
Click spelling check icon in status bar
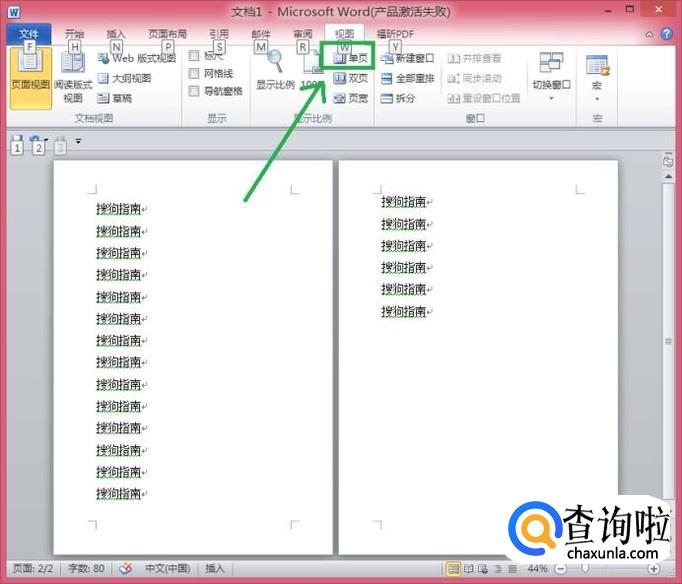point(126,568)
